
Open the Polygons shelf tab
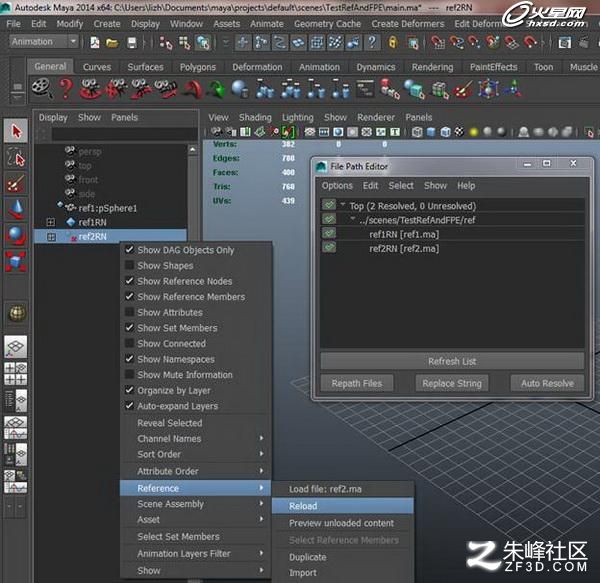click(198, 67)
